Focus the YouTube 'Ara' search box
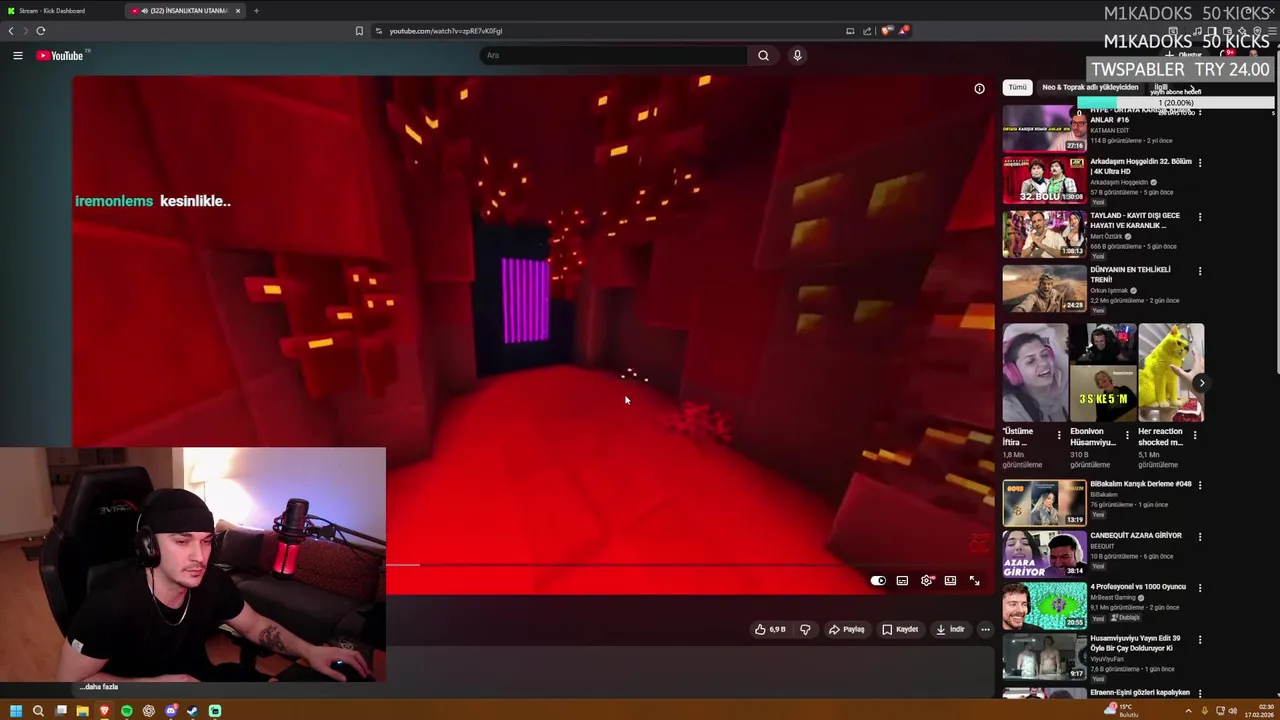 click(x=615, y=55)
